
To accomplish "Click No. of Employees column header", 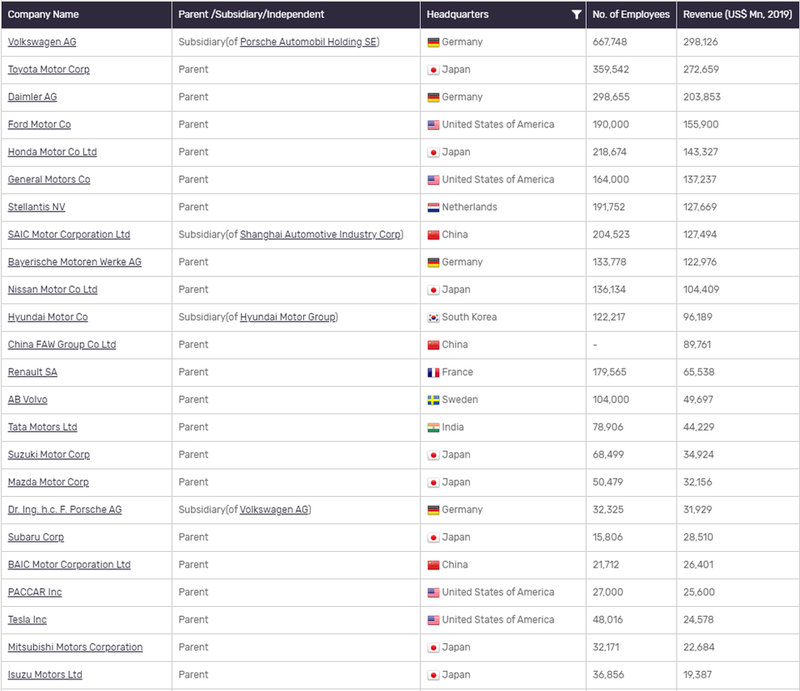I will (631, 14).
